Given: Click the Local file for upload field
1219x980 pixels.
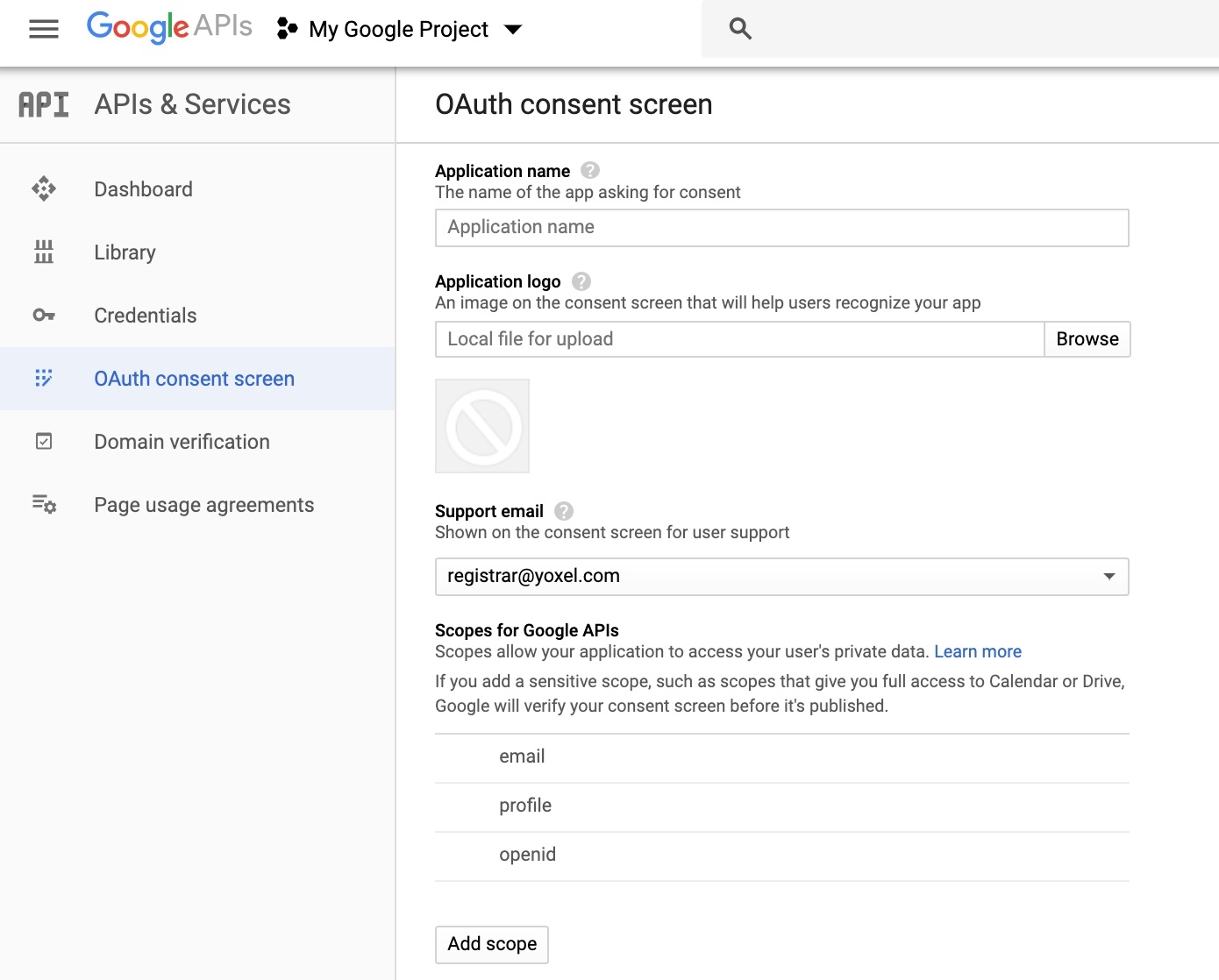Looking at the screenshot, I should (x=739, y=339).
